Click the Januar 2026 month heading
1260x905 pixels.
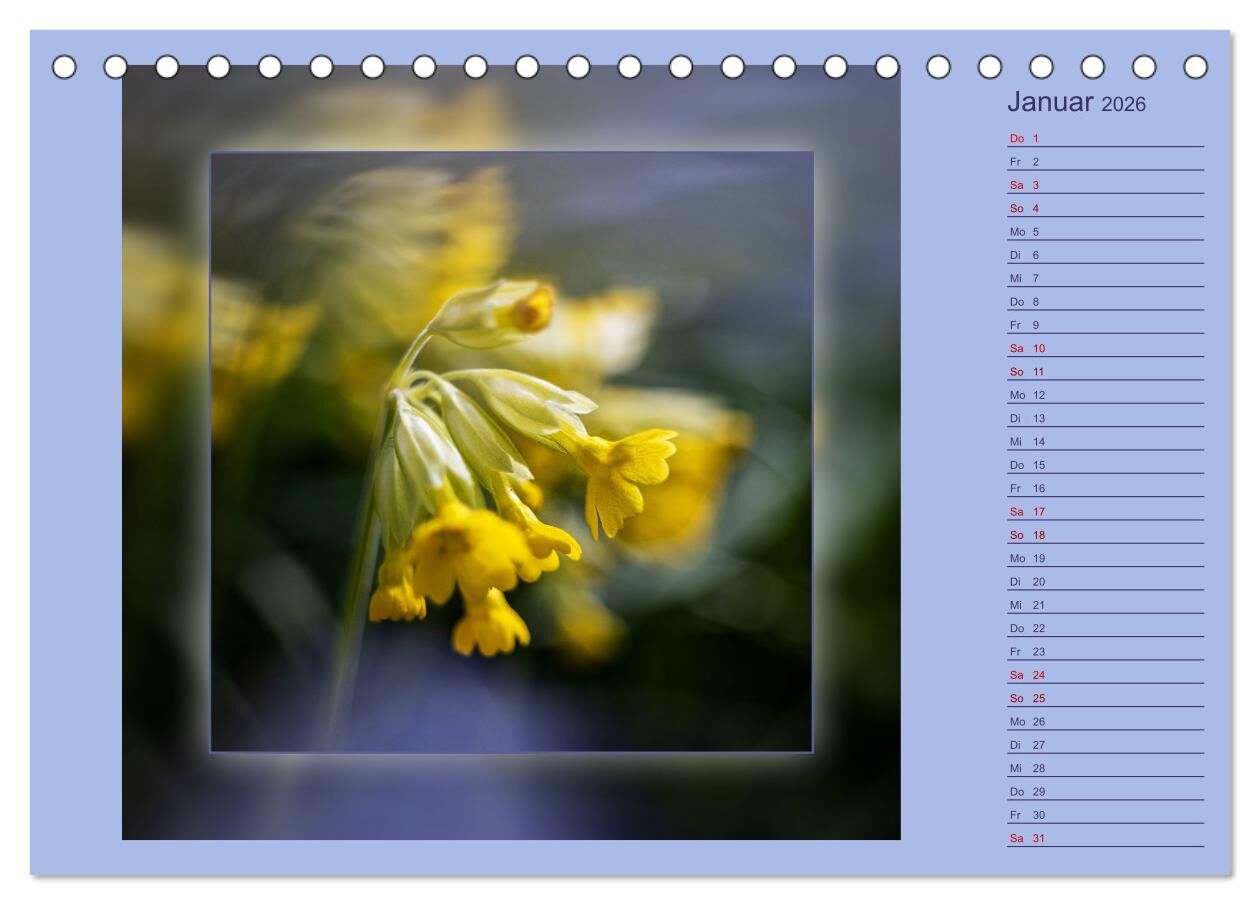[x=1076, y=102]
